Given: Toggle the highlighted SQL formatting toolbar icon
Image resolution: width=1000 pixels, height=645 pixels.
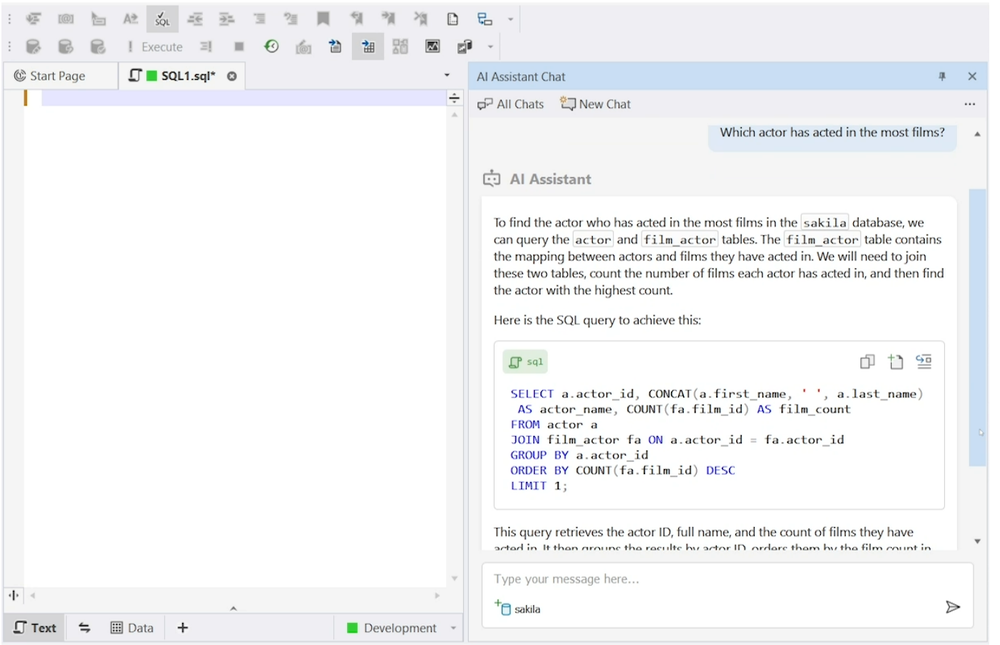Looking at the screenshot, I should [161, 18].
